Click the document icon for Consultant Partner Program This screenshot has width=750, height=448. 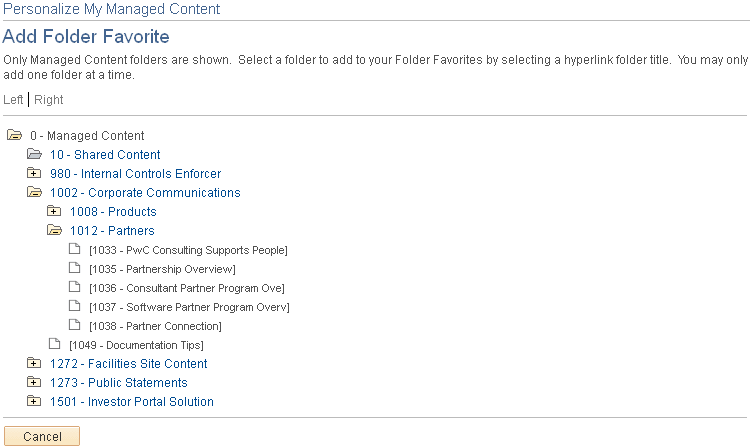tap(74, 287)
